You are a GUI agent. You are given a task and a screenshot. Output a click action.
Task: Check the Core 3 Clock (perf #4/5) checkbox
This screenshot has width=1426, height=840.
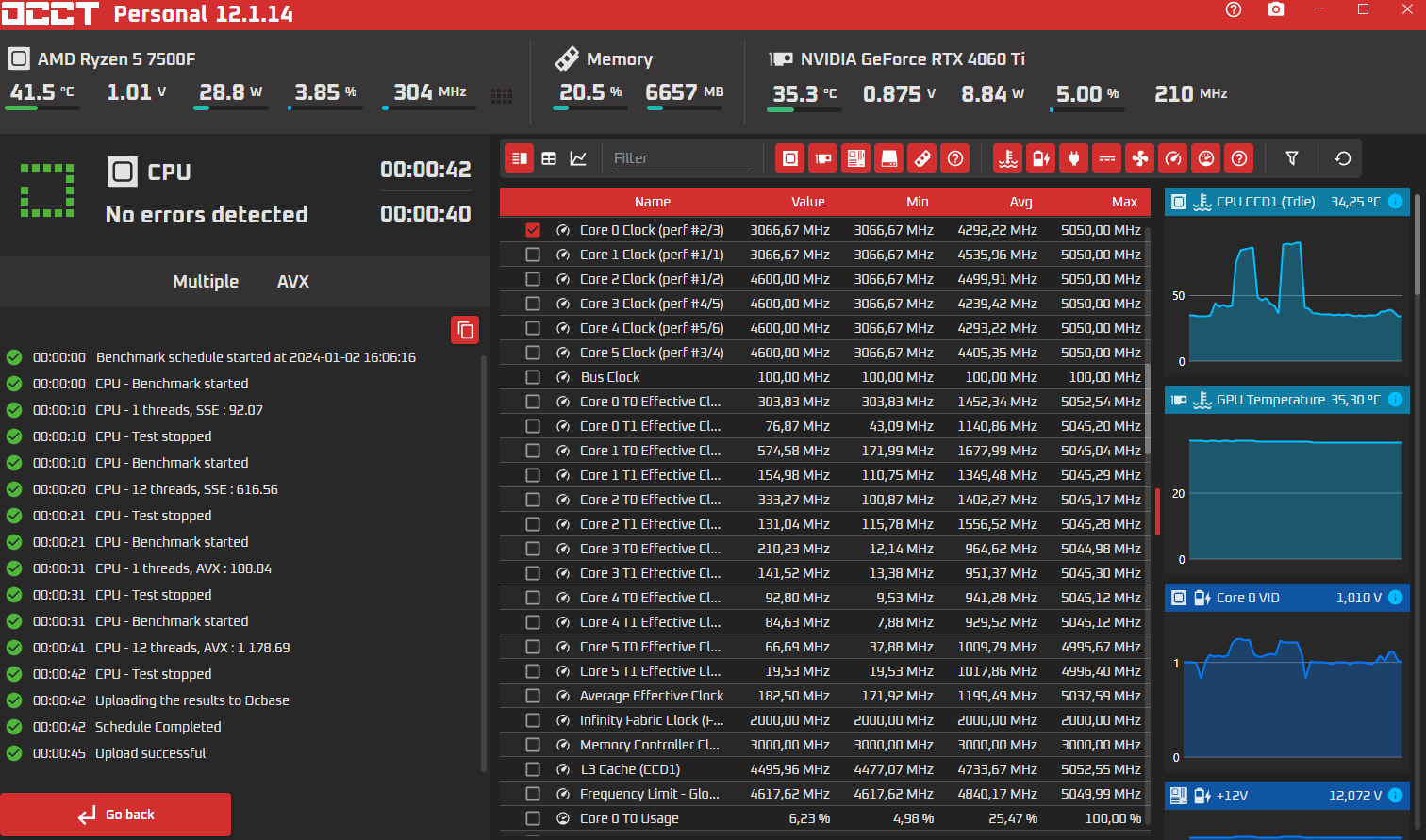[533, 304]
